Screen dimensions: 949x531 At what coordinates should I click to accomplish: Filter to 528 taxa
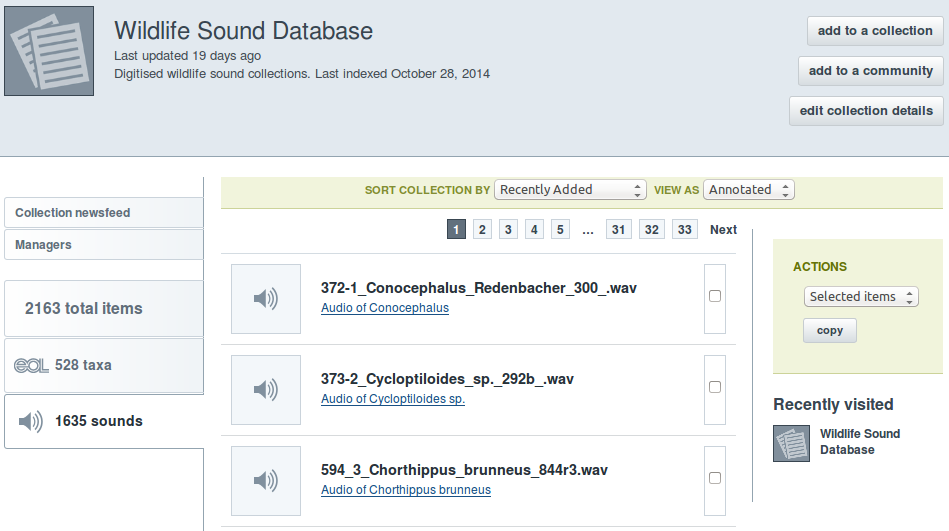104,365
